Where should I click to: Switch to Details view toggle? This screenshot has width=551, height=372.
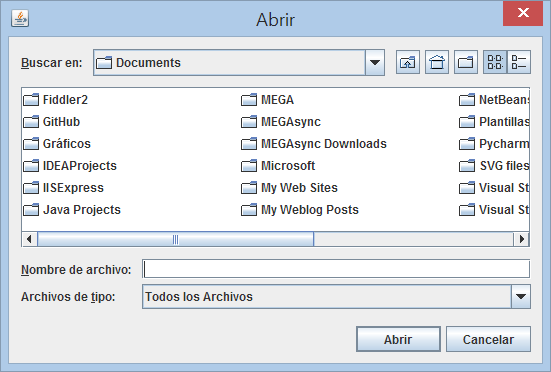[519, 62]
